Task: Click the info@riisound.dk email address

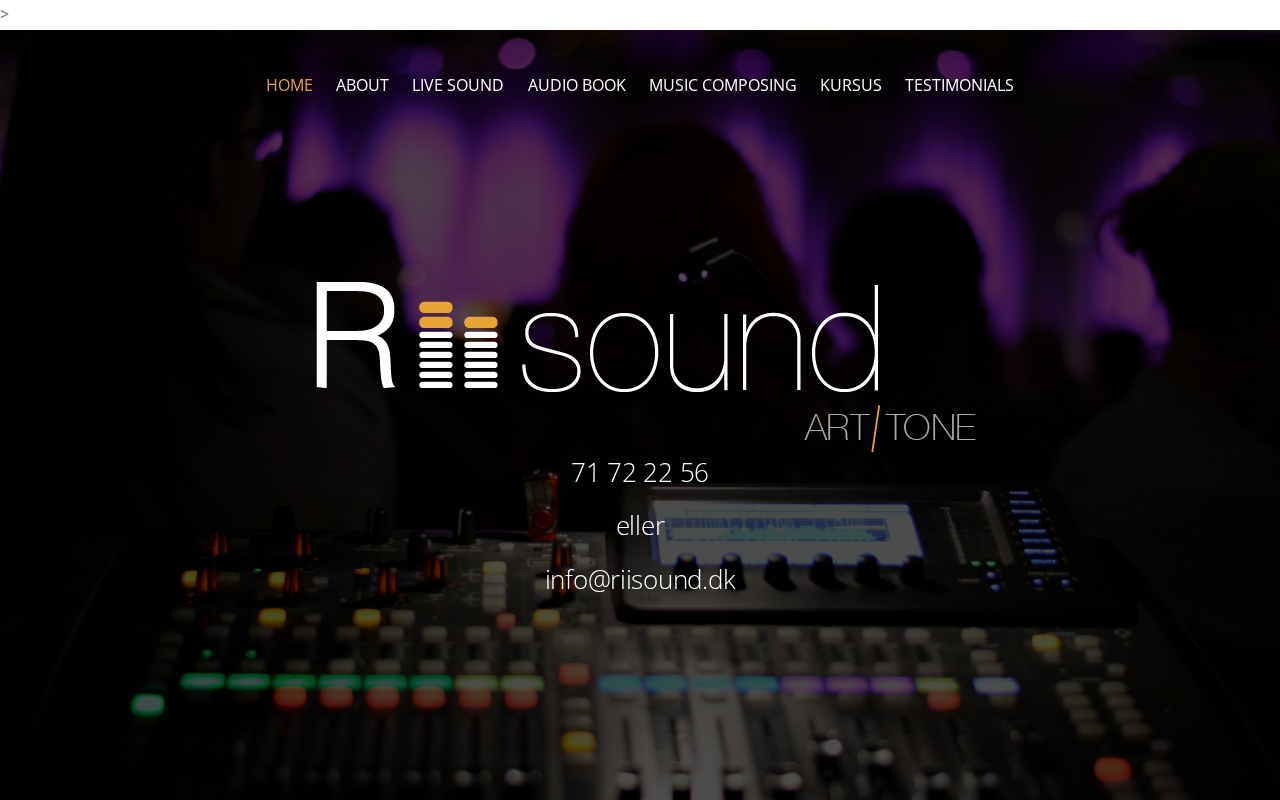Action: coord(640,580)
